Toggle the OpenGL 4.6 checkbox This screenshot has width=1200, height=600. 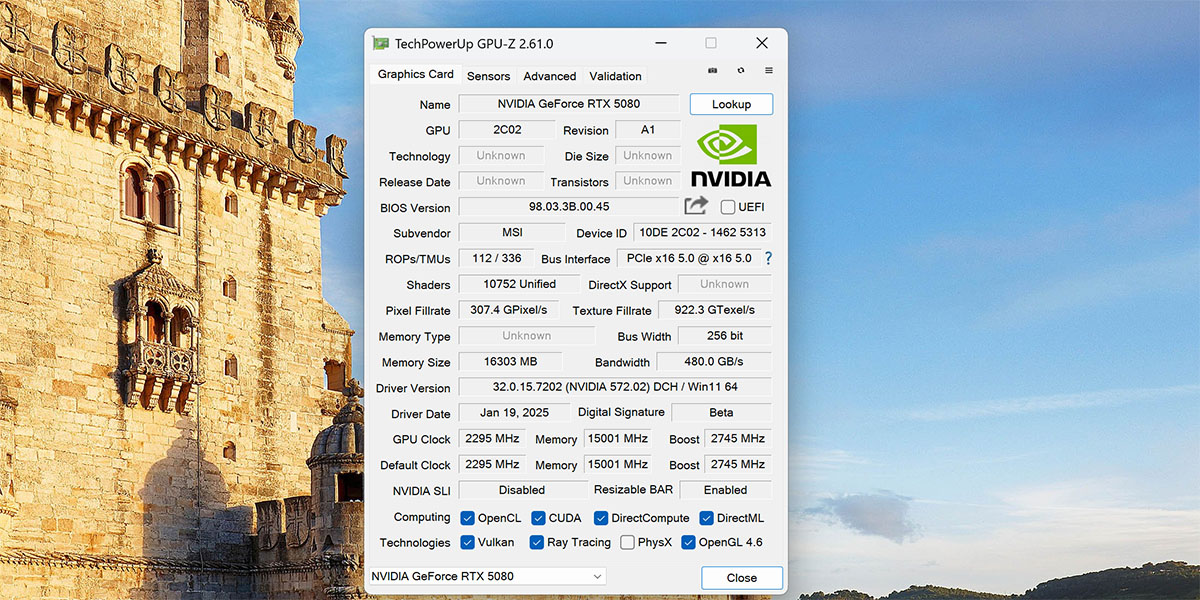pyautogui.click(x=688, y=542)
